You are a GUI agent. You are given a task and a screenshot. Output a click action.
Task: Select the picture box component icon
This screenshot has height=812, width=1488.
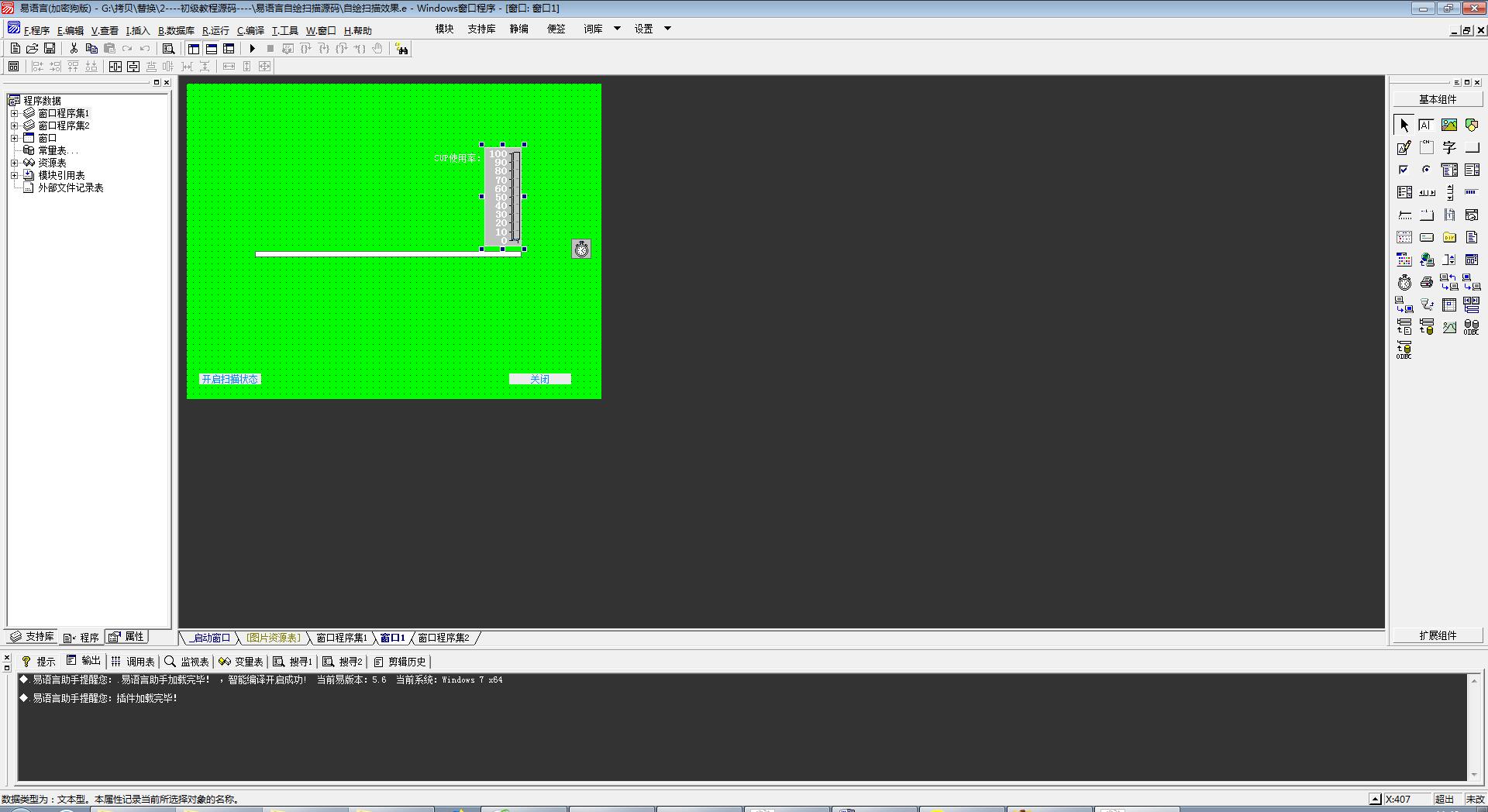point(1449,125)
